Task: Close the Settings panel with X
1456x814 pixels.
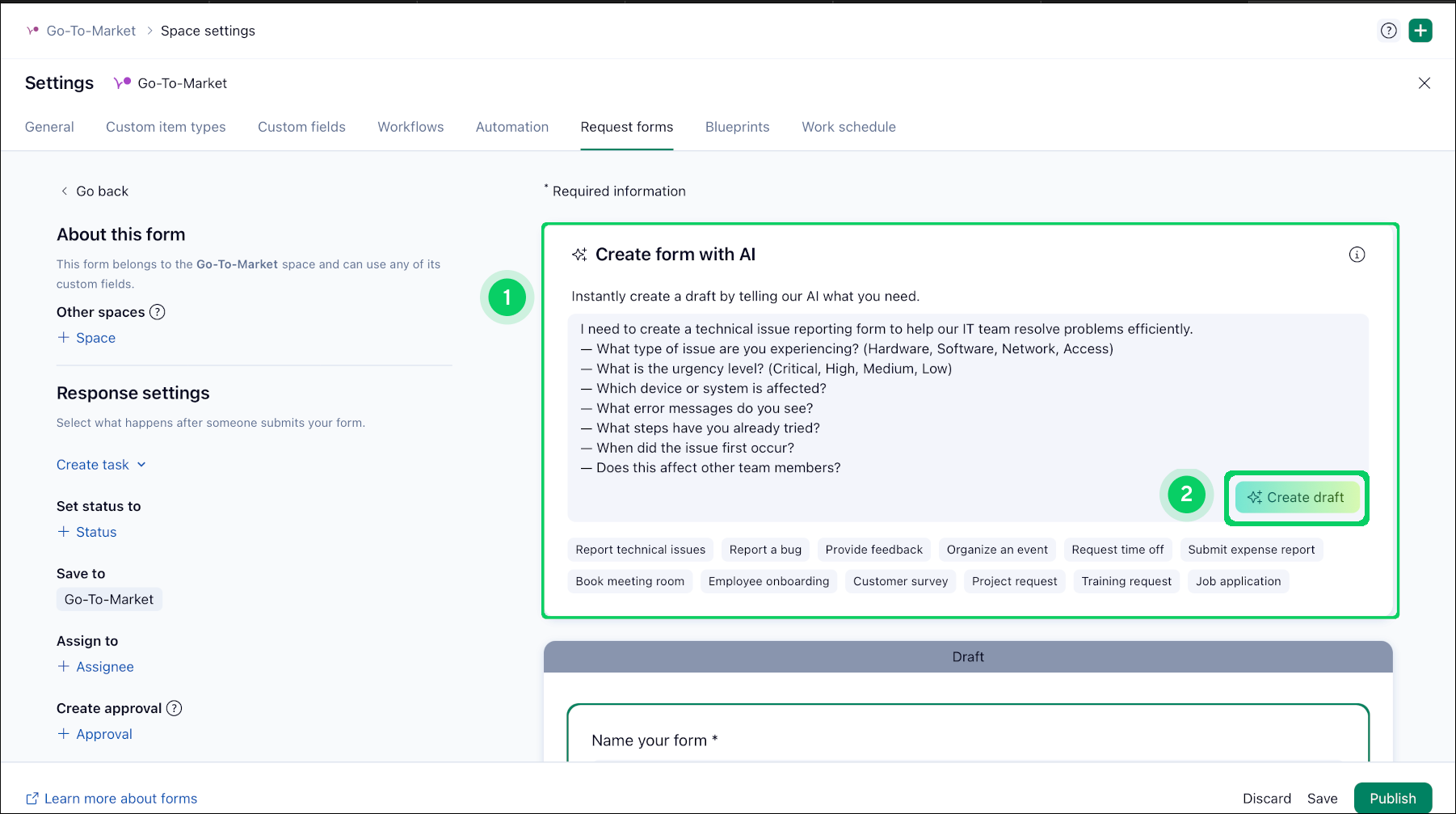Action: tap(1424, 83)
